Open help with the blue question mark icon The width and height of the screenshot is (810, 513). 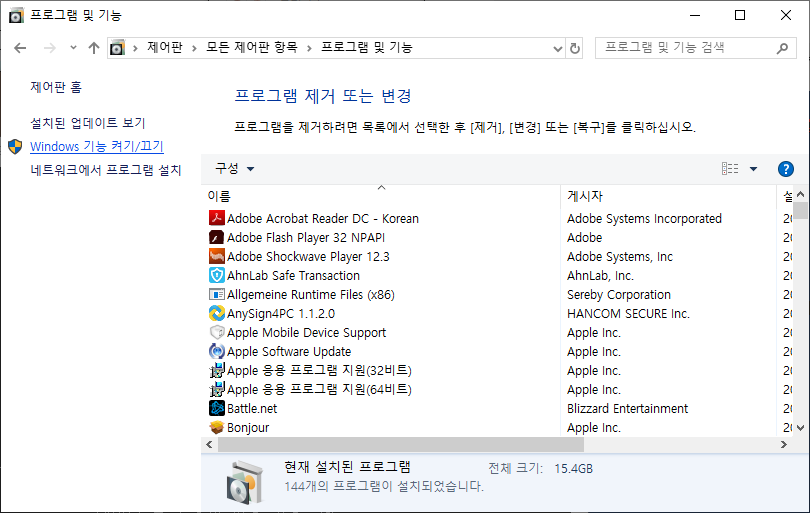tap(785, 169)
